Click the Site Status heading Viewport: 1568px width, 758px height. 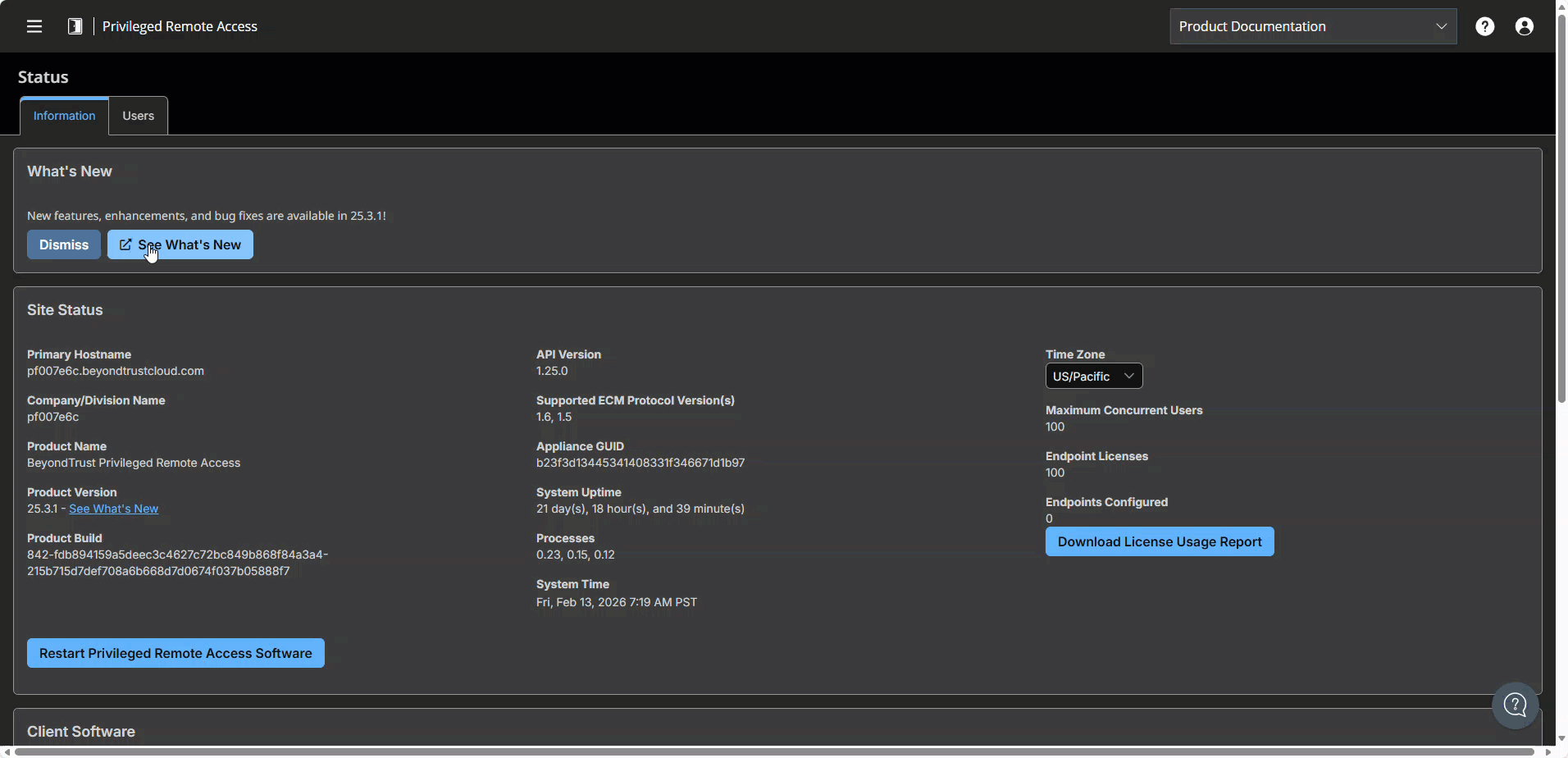click(x=65, y=310)
